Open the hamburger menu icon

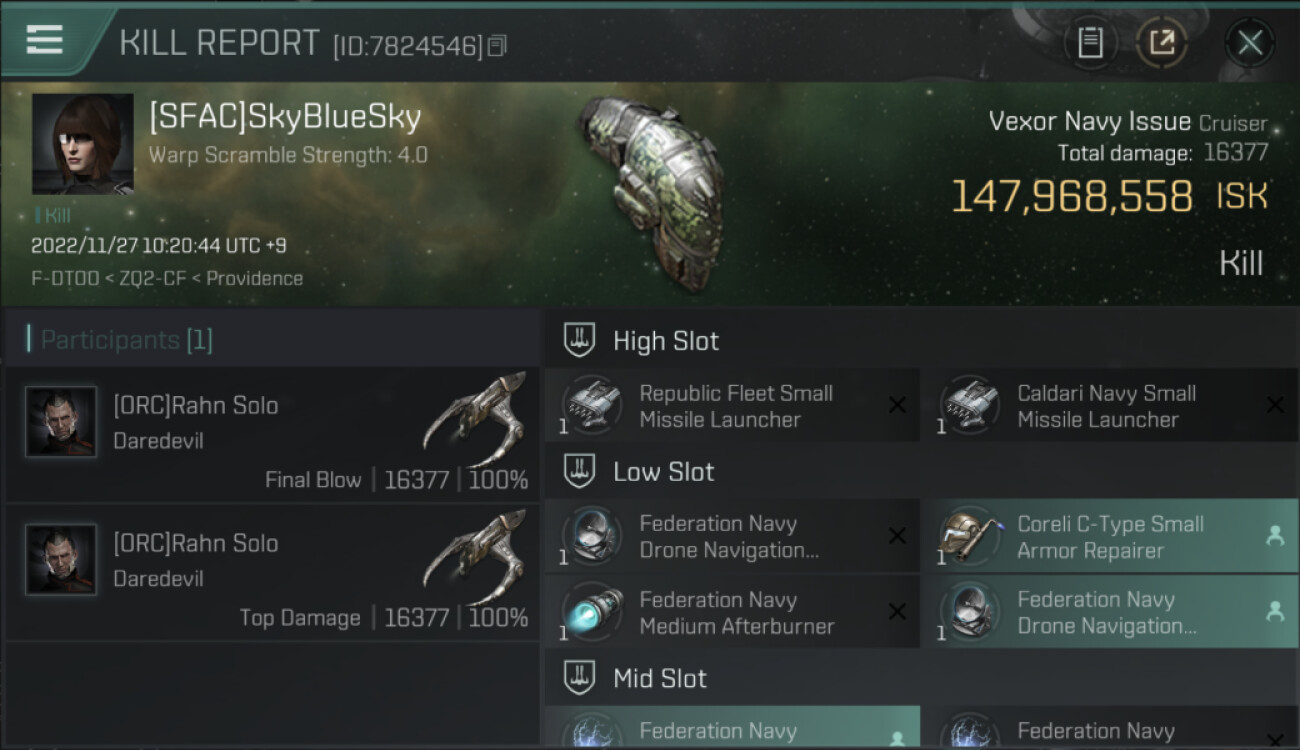coord(44,40)
